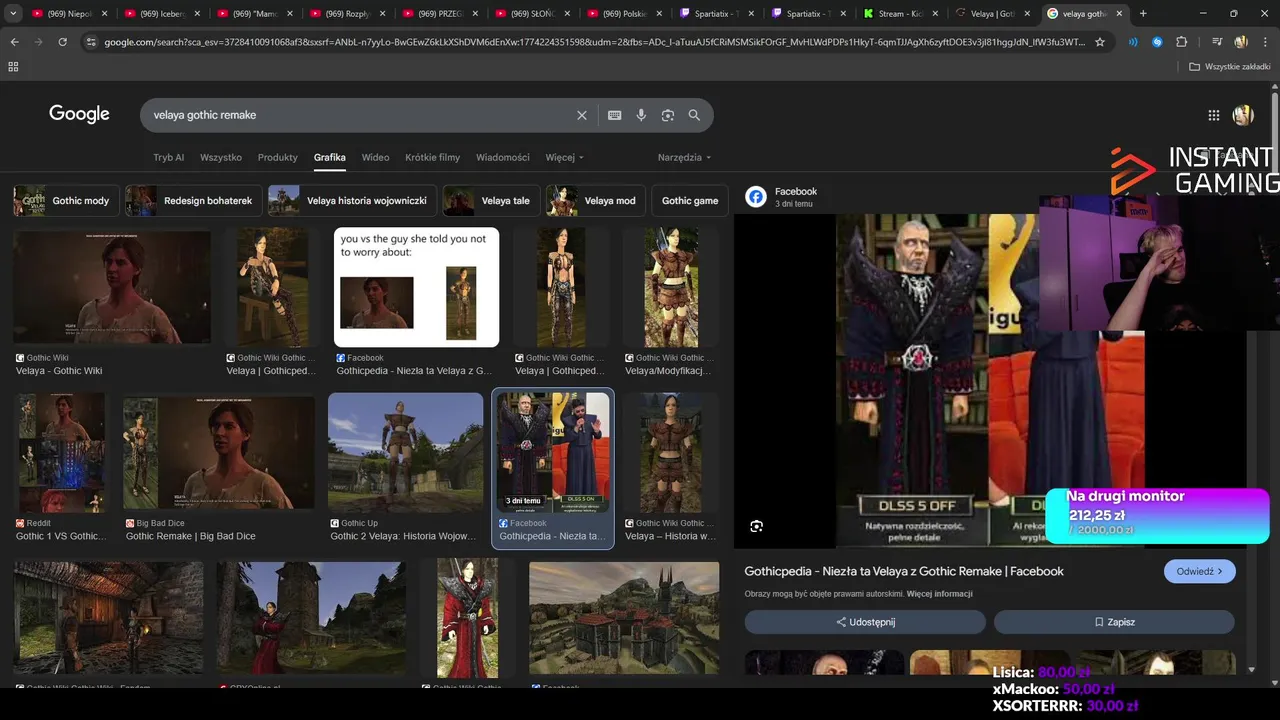Viewport: 1280px width, 720px height.
Task: Open Velaya/Modyfikacj result thumbnail
Action: [x=671, y=287]
